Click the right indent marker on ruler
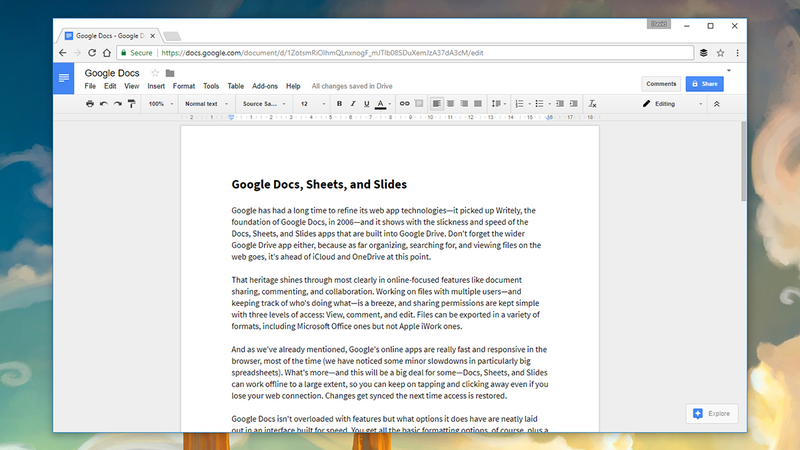The height and width of the screenshot is (450, 800). point(548,117)
